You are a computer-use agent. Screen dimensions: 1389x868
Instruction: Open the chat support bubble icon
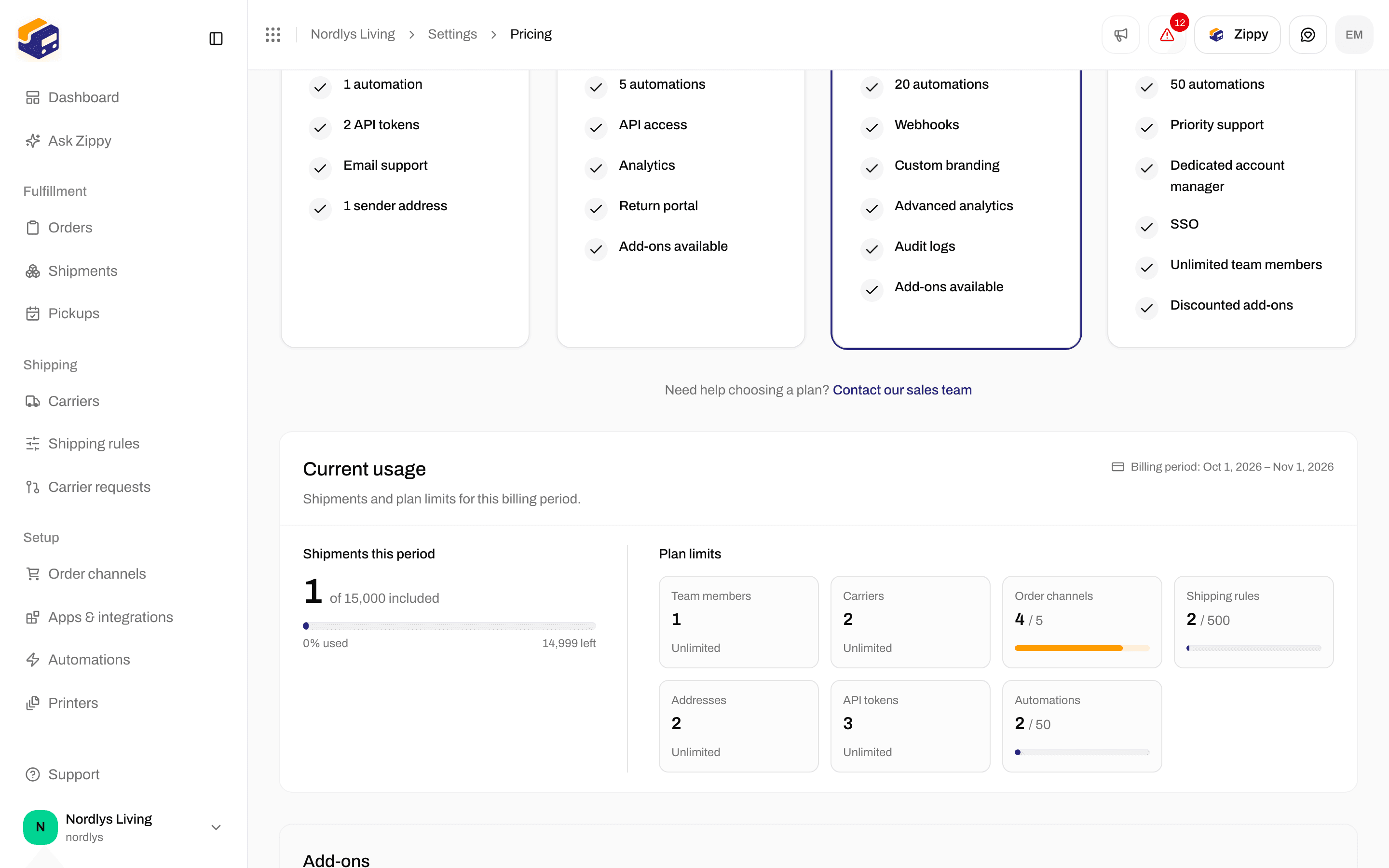(1307, 34)
